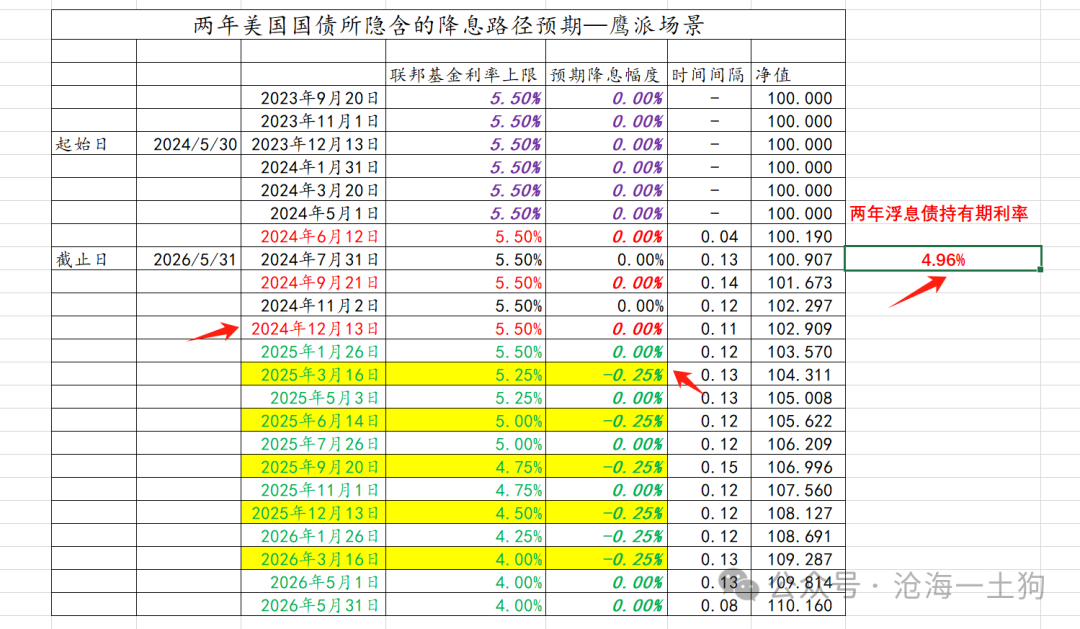Select the highlighted cell showing 4.96%

(x=943, y=259)
